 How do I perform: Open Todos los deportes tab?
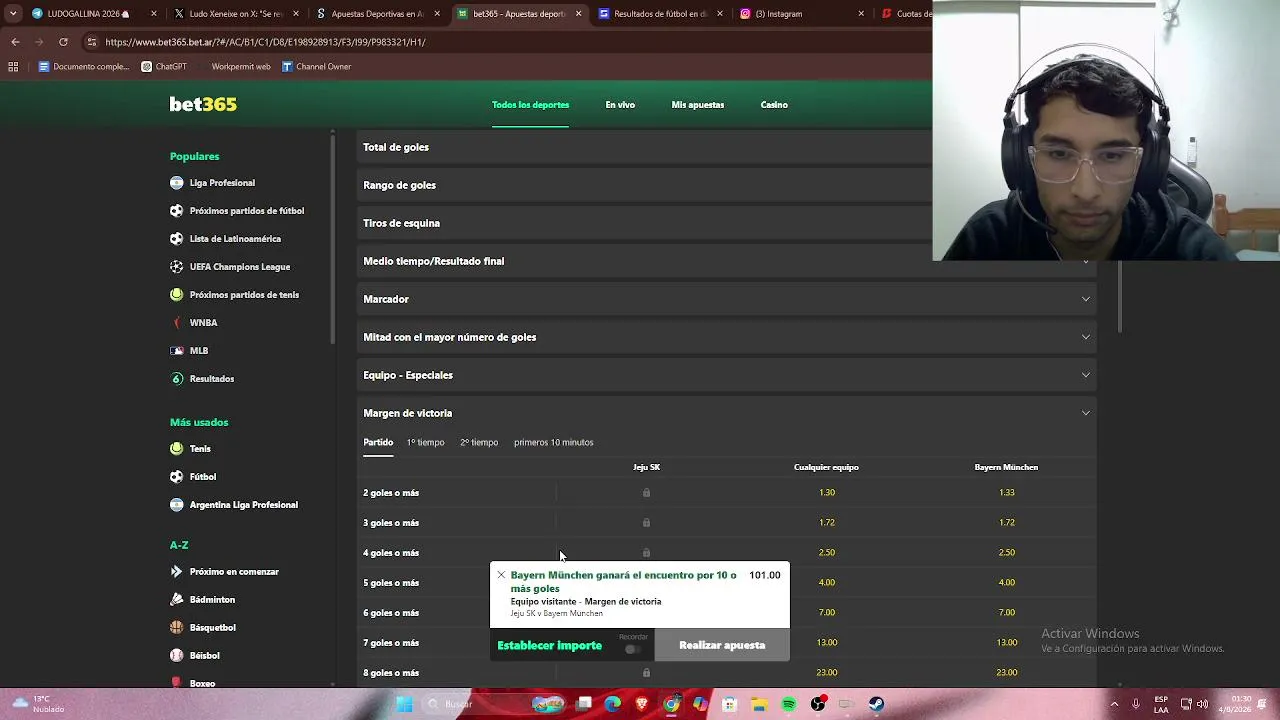(x=530, y=104)
